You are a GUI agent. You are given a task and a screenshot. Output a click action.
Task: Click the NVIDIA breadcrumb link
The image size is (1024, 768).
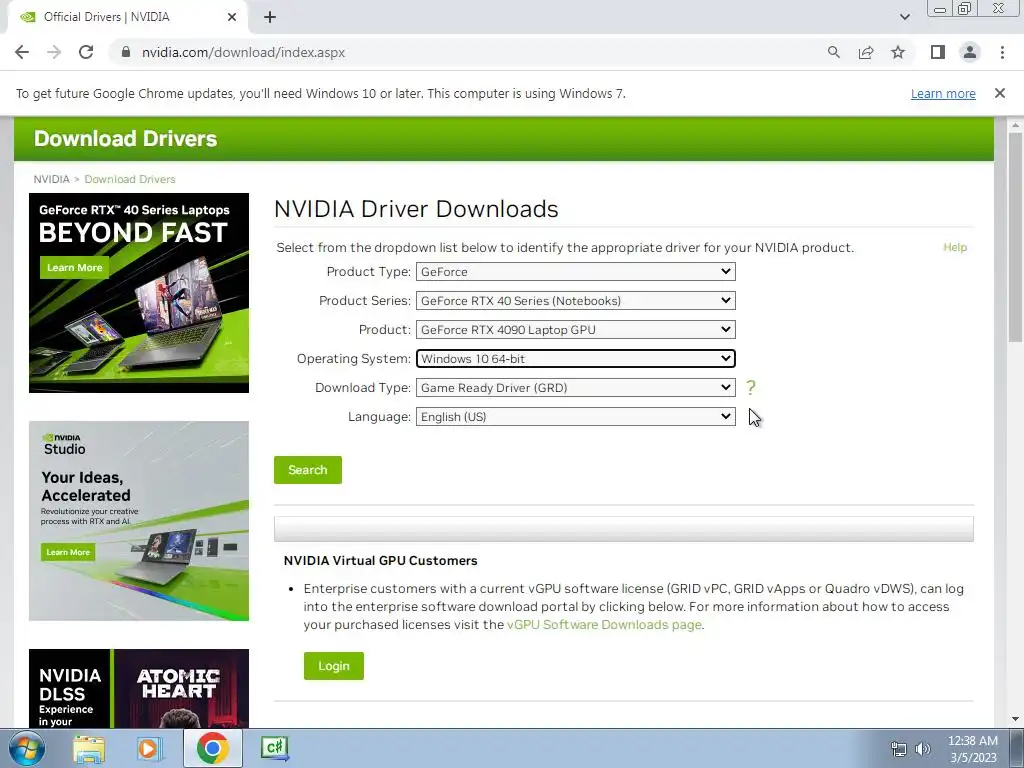pyautogui.click(x=52, y=179)
